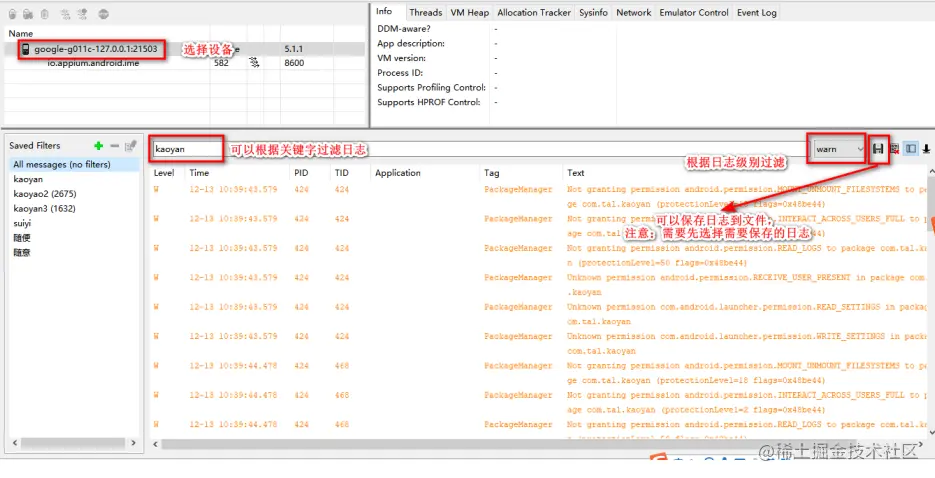Click the saved filters scrollbar right arrow

(x=133, y=443)
